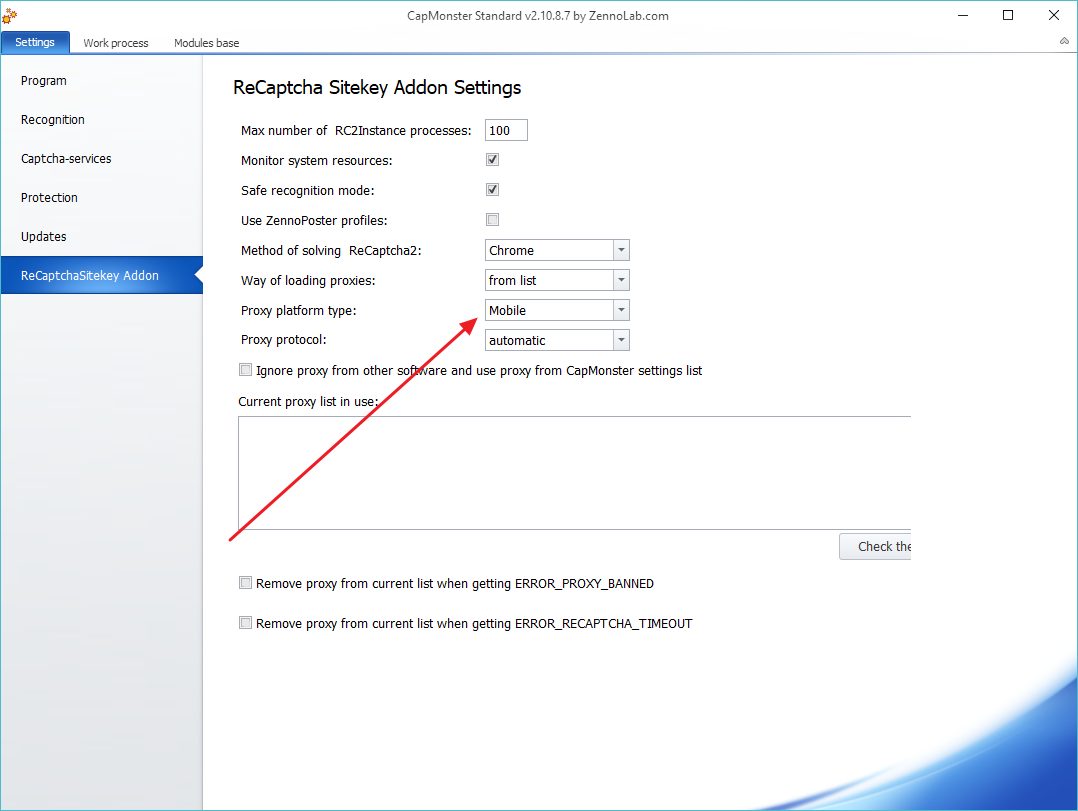Image resolution: width=1078 pixels, height=811 pixels.
Task: Click the 'Proxy protocol:' label
Action: [x=283, y=340]
